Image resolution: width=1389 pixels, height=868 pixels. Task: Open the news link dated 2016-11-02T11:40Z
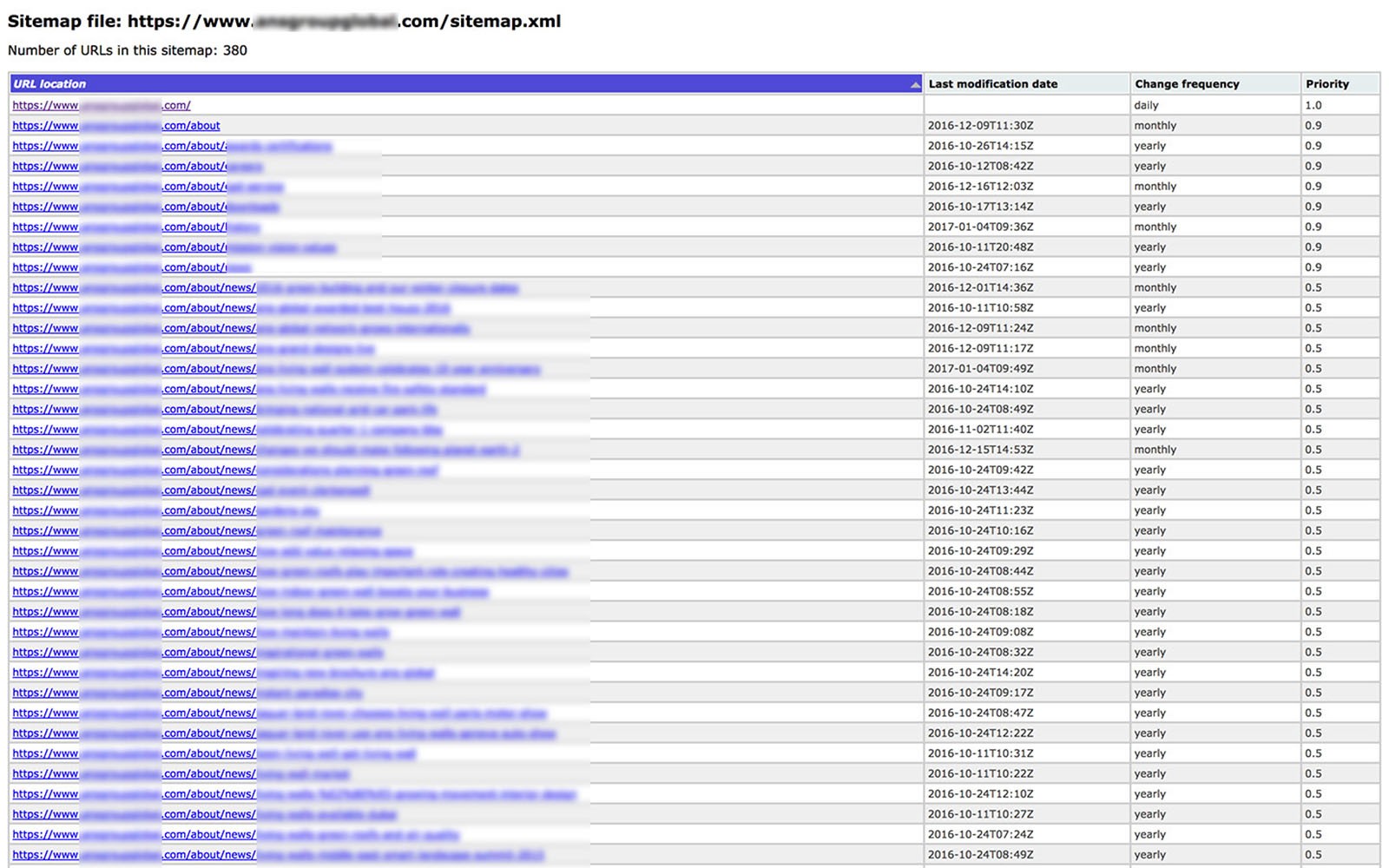pyautogui.click(x=227, y=430)
